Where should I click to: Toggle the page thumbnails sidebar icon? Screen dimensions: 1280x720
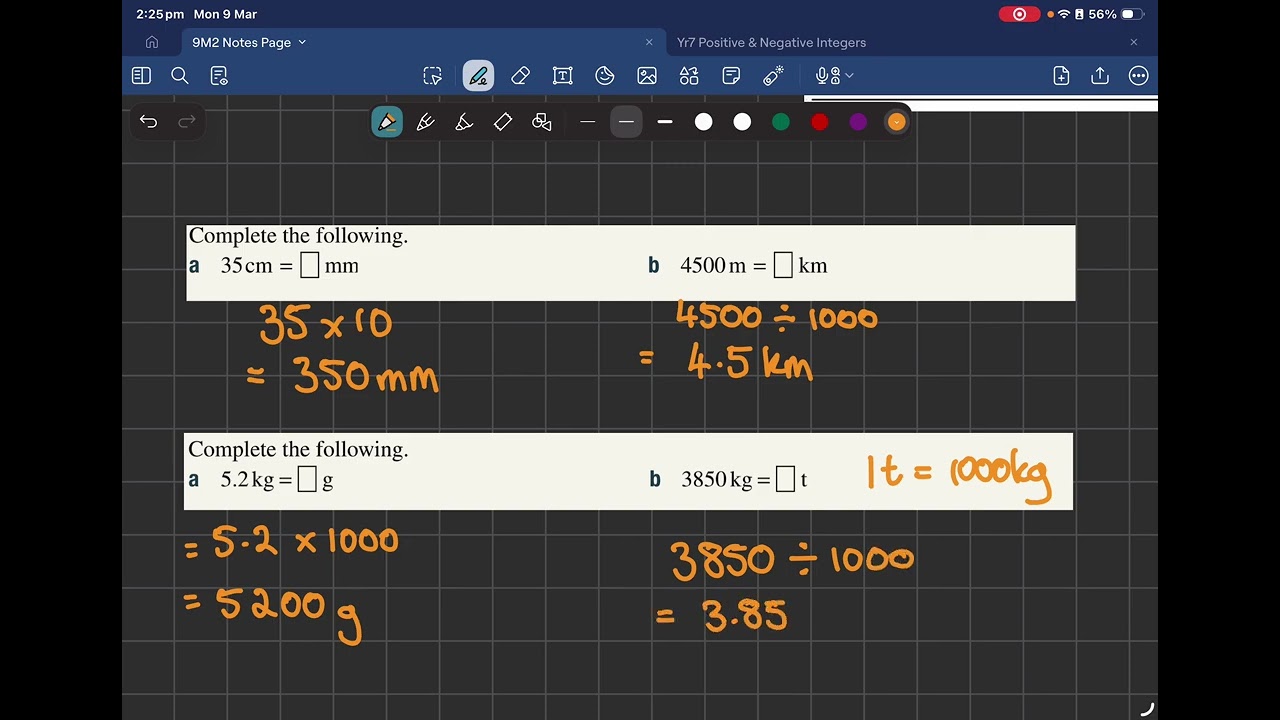pos(141,76)
